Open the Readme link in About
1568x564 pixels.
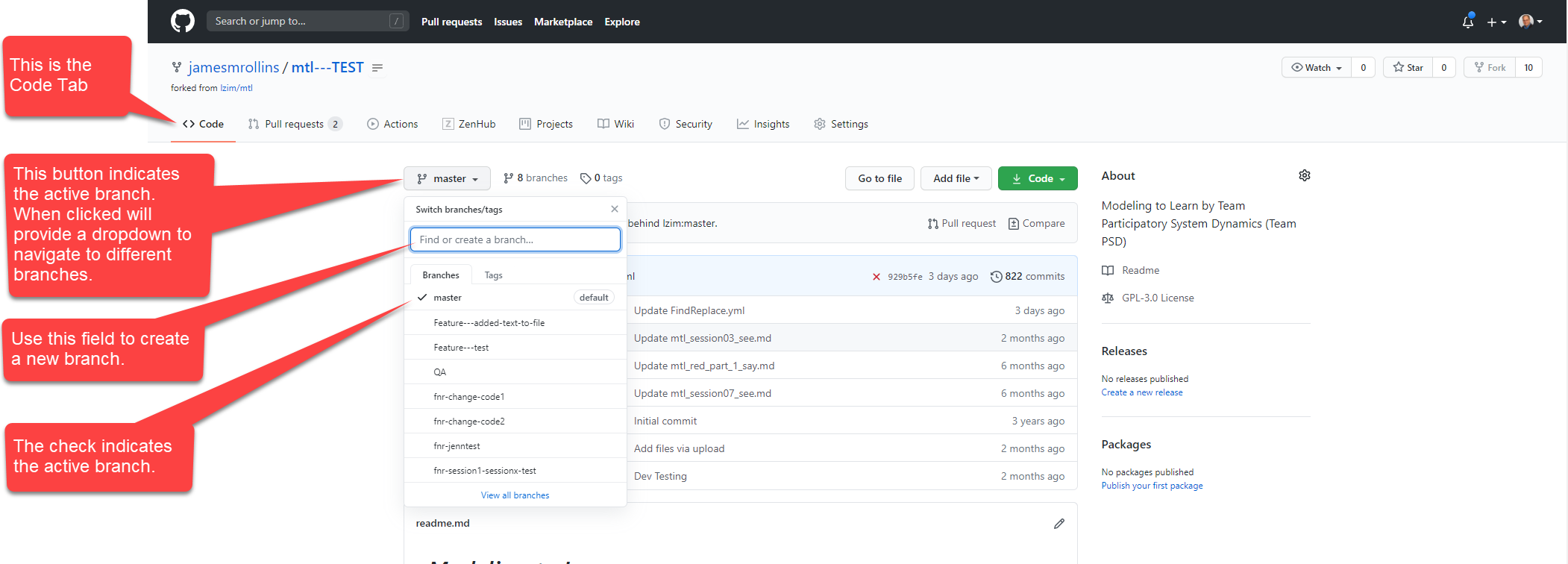pos(1131,270)
